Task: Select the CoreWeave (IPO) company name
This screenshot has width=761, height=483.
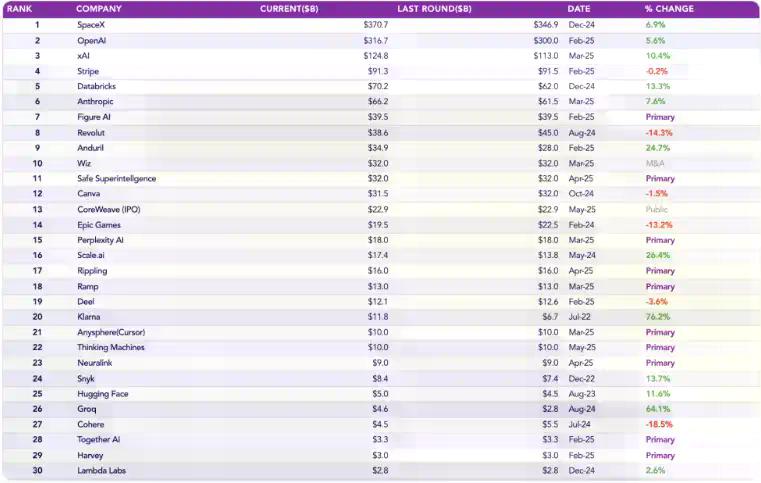Action: pyautogui.click(x=109, y=209)
